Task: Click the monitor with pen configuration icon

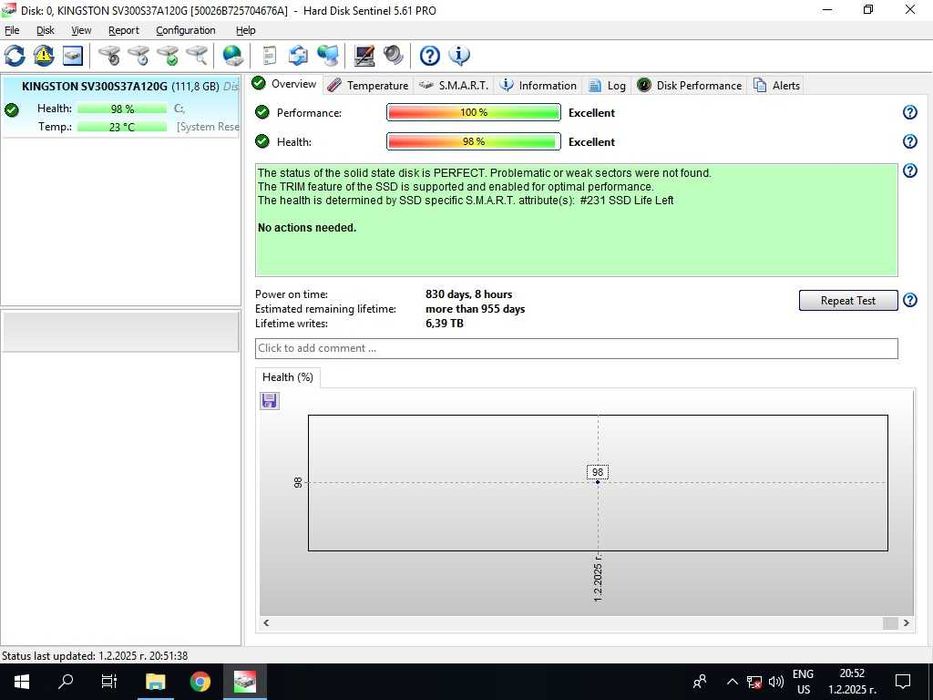Action: pyautogui.click(x=364, y=56)
